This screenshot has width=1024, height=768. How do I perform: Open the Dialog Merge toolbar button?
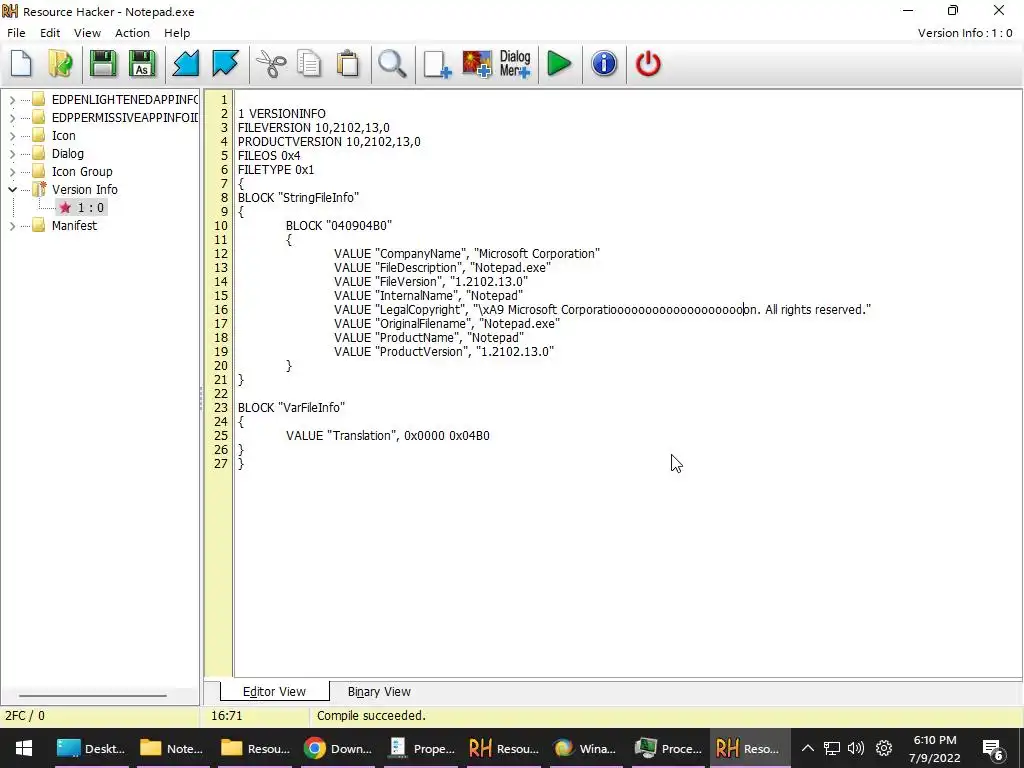515,64
